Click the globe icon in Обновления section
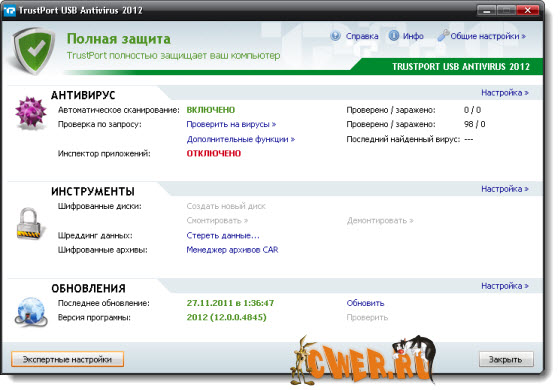Screen dimensions: 560x390 click(x=31, y=311)
